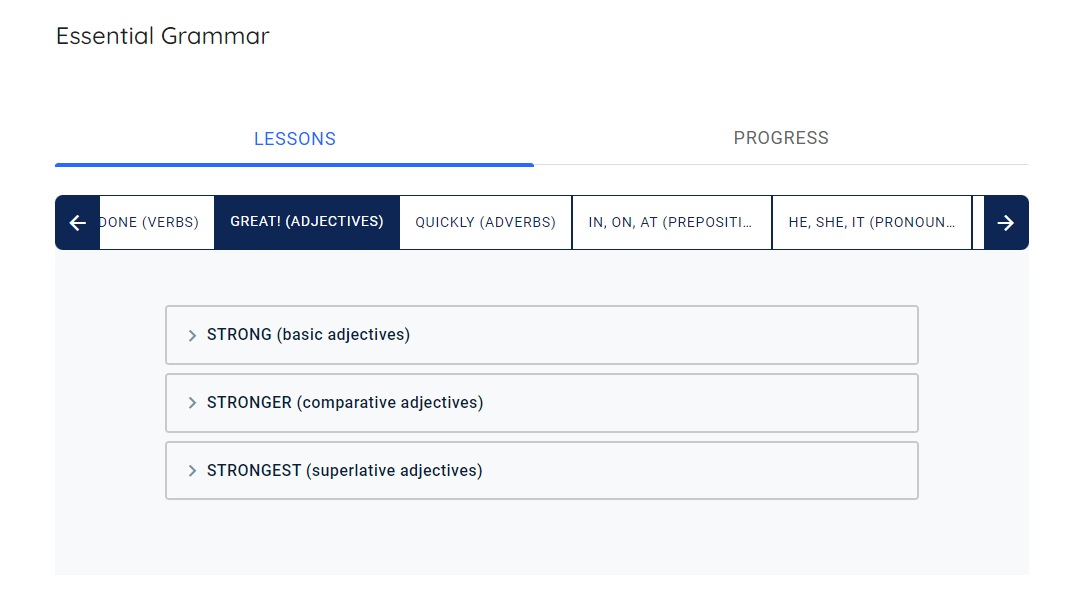Click the blue underline below LESSONS
1067x599 pixels.
click(294, 164)
